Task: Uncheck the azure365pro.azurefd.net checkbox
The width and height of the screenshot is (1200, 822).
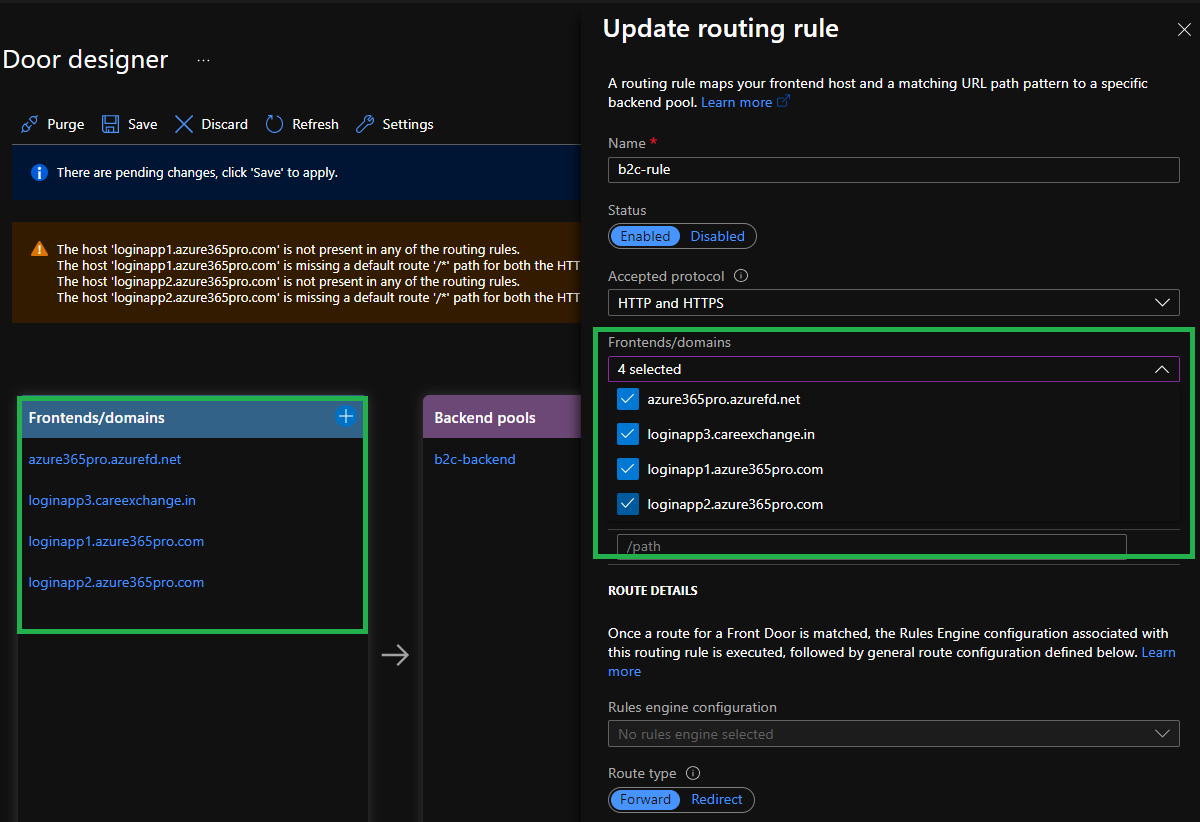Action: 628,399
